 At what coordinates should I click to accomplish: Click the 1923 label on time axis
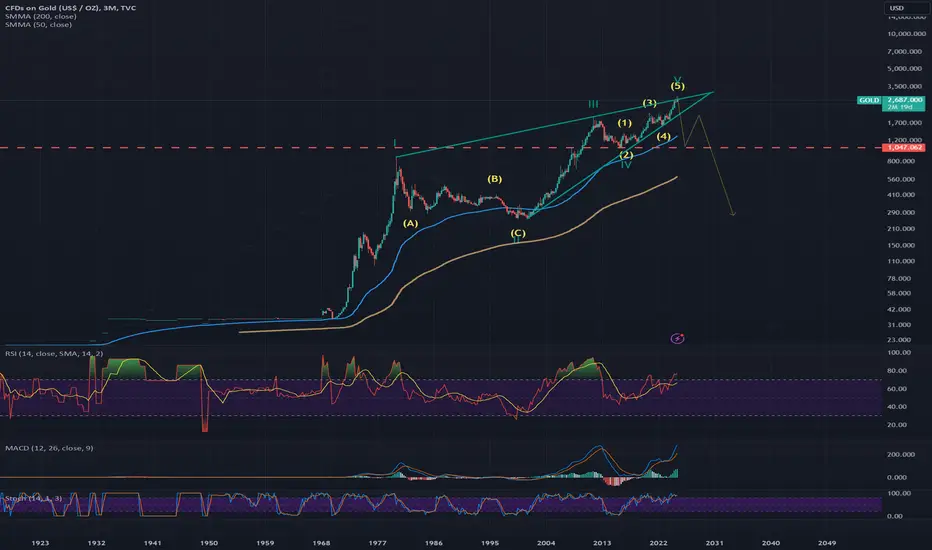[x=40, y=543]
